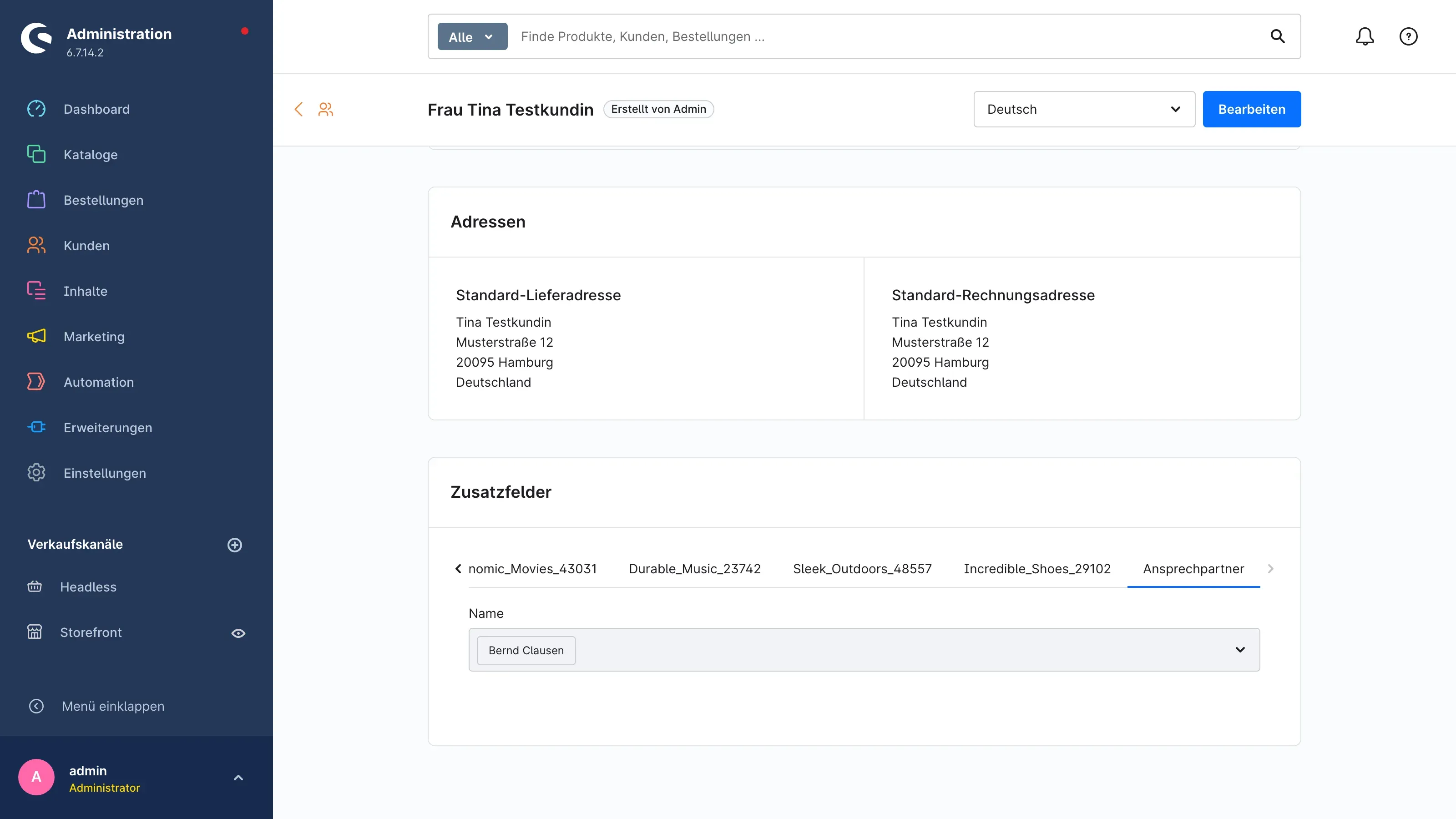1456x819 pixels.
Task: Click the search magnifier icon
Action: pyautogui.click(x=1277, y=37)
